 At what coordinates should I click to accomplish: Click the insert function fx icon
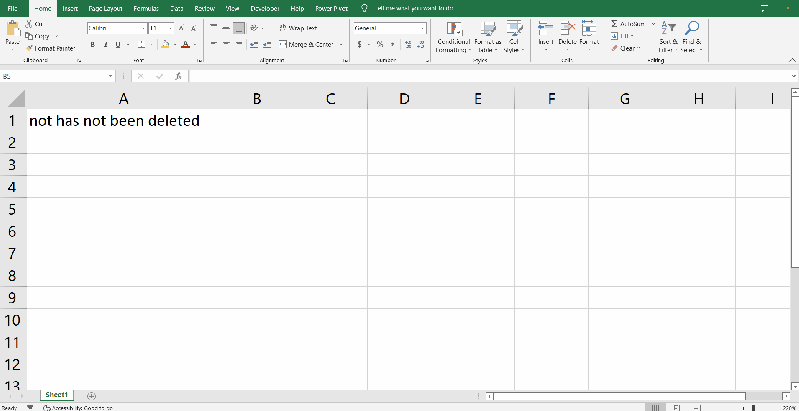[178, 76]
